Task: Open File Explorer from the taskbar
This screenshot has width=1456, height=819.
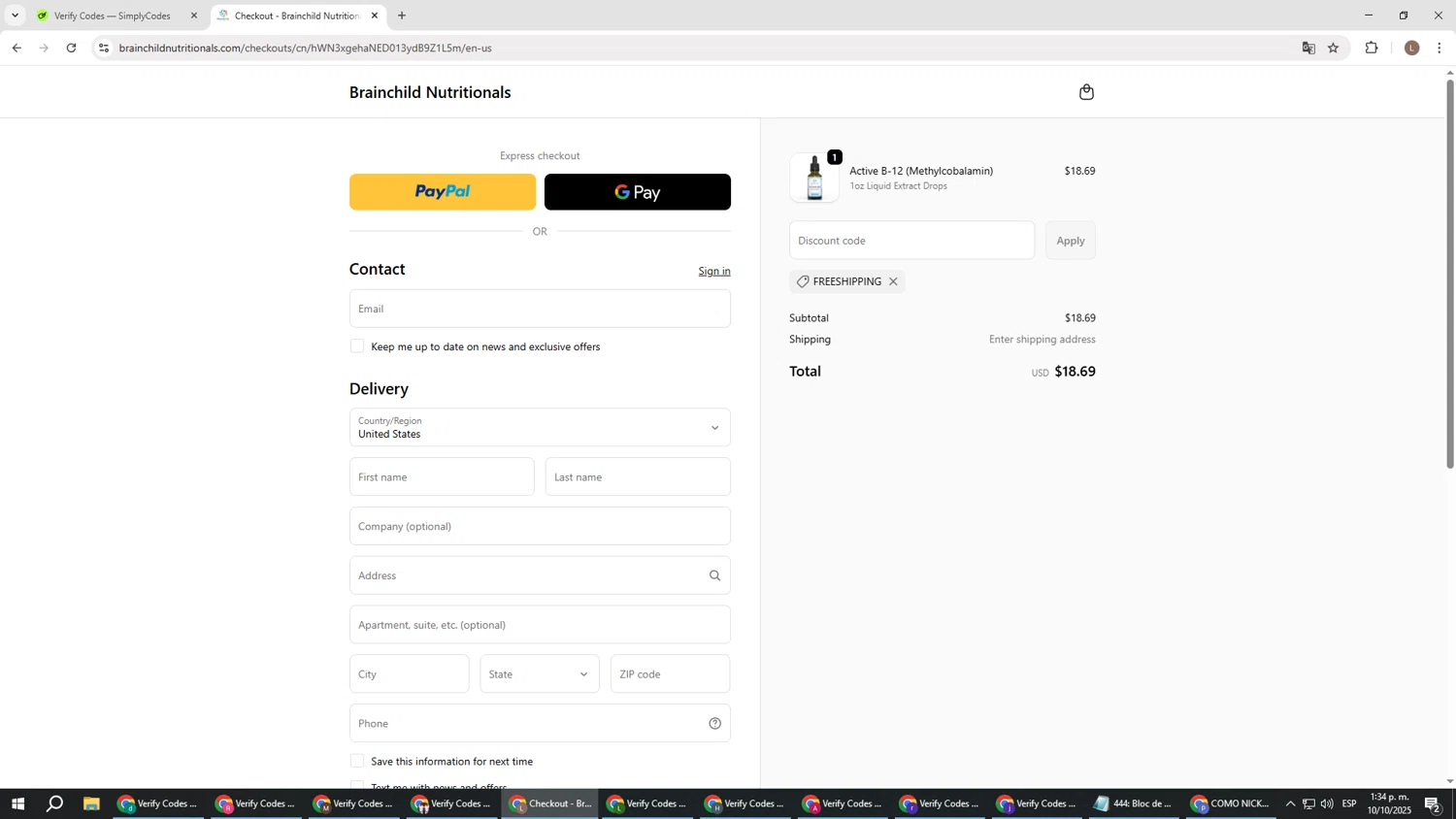Action: 91,803
